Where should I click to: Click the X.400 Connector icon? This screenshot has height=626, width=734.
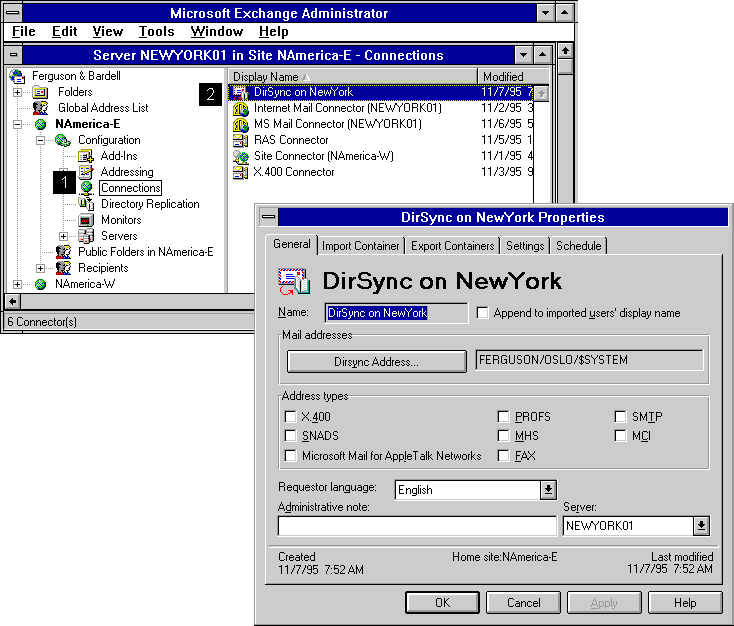pyautogui.click(x=241, y=172)
